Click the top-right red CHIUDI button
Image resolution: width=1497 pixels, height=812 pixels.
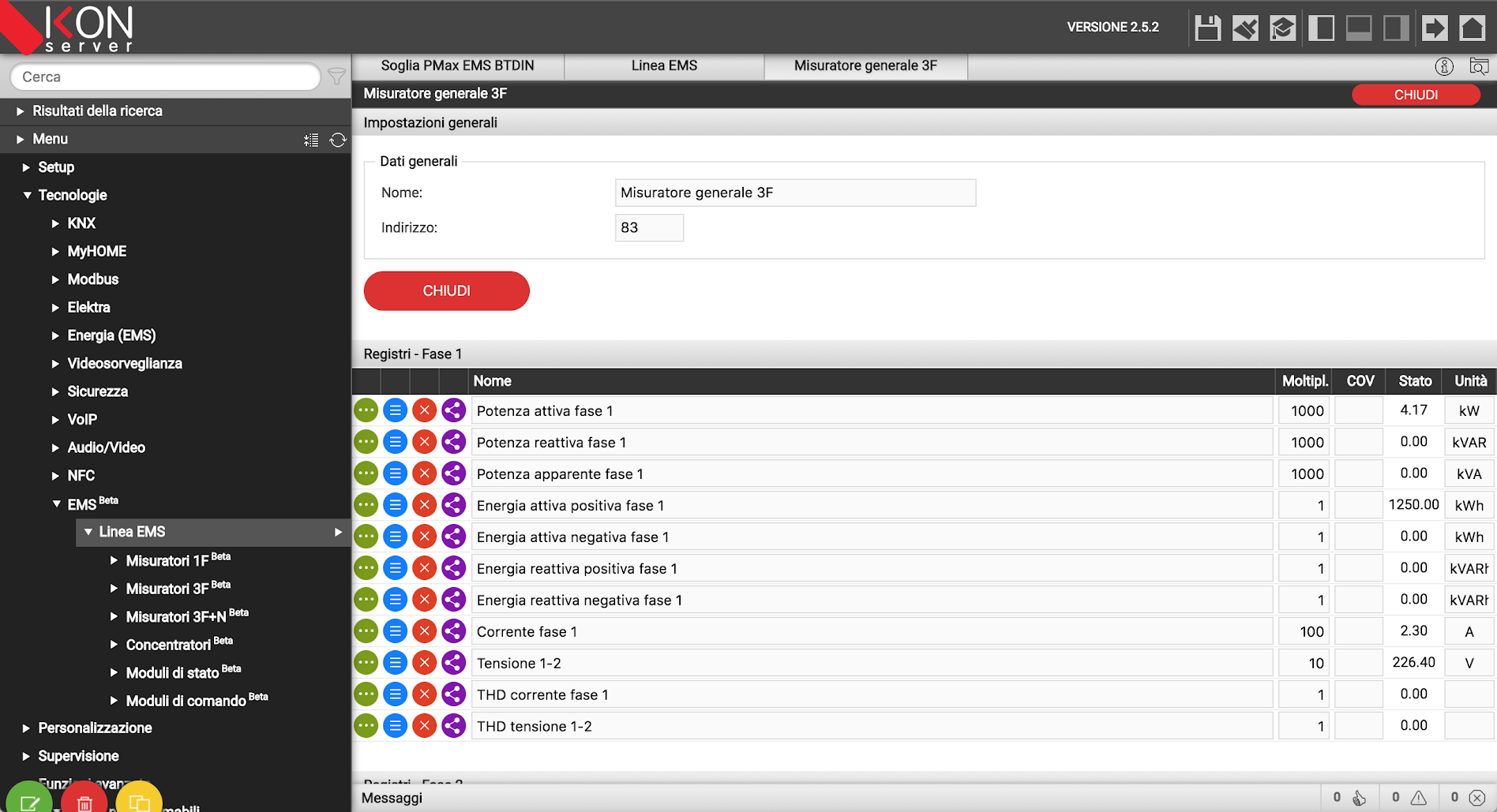[x=1416, y=95]
